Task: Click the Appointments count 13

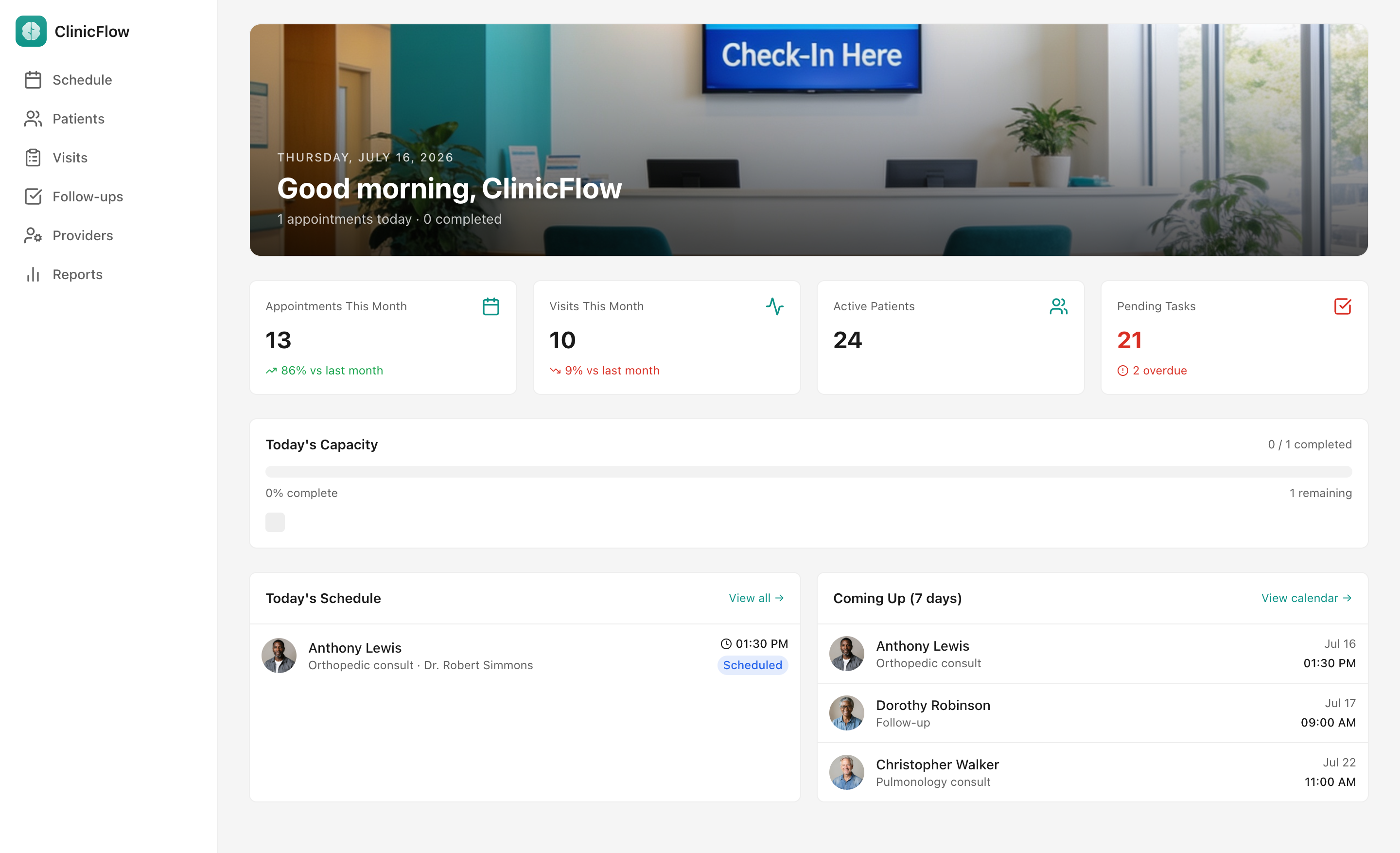Action: (x=279, y=340)
